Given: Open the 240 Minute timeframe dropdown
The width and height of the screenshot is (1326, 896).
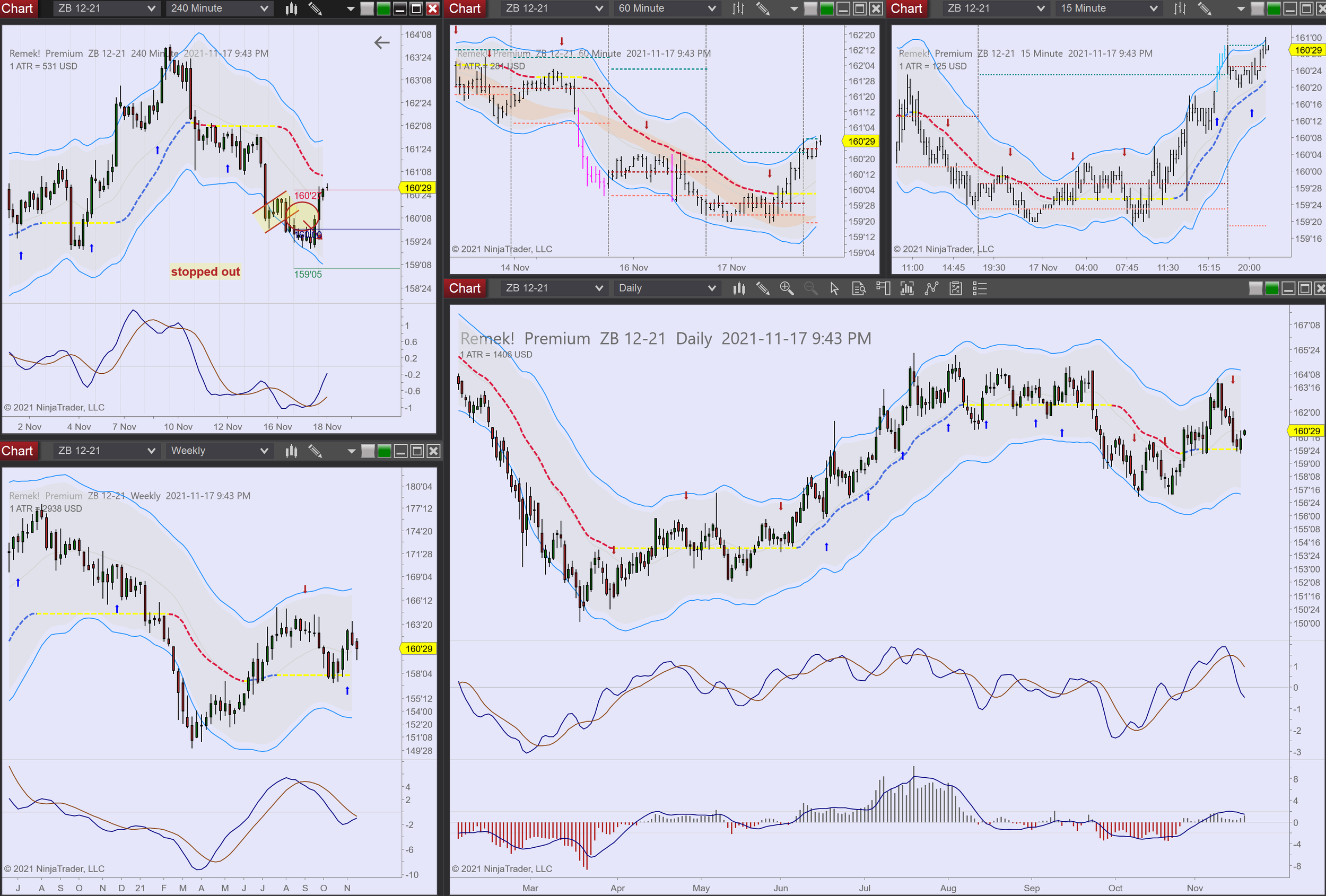Looking at the screenshot, I should click(x=219, y=8).
